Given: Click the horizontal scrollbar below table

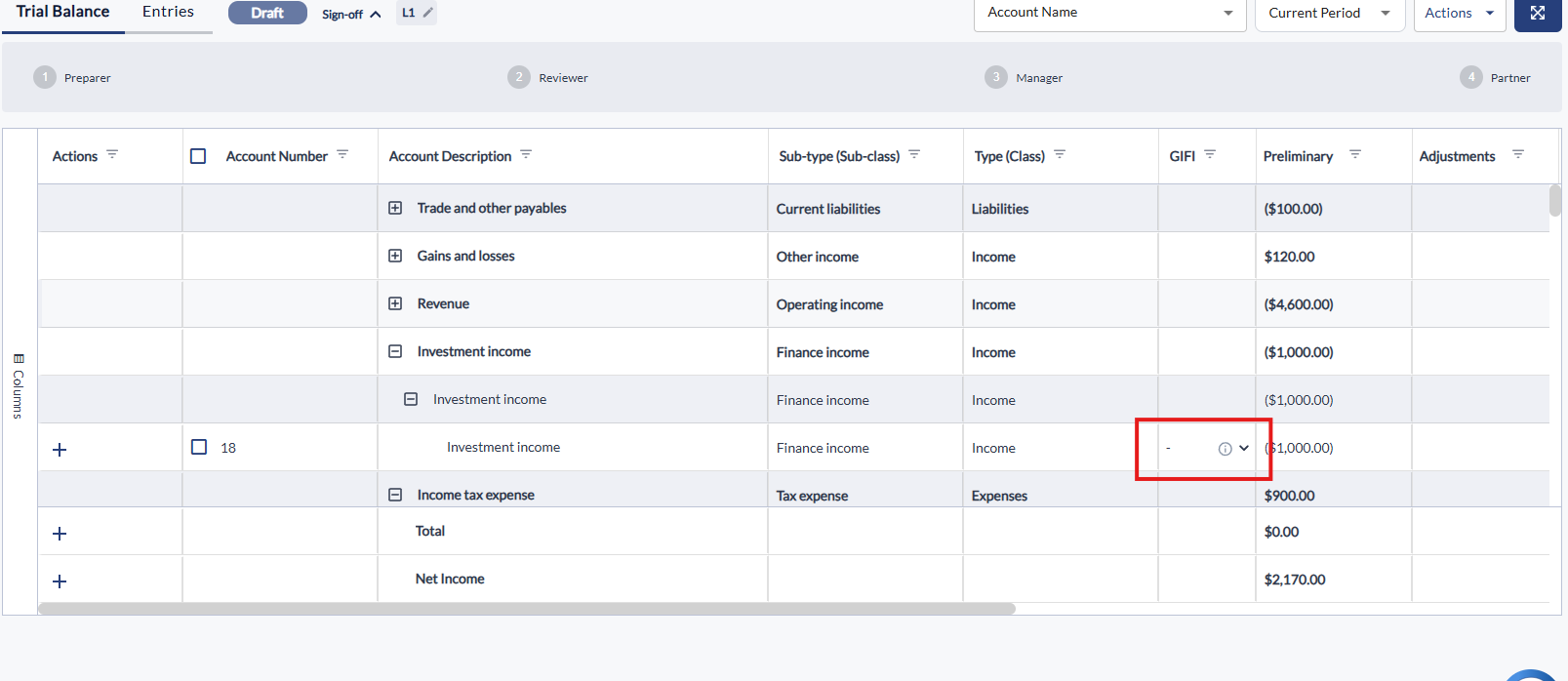Looking at the screenshot, I should point(527,609).
